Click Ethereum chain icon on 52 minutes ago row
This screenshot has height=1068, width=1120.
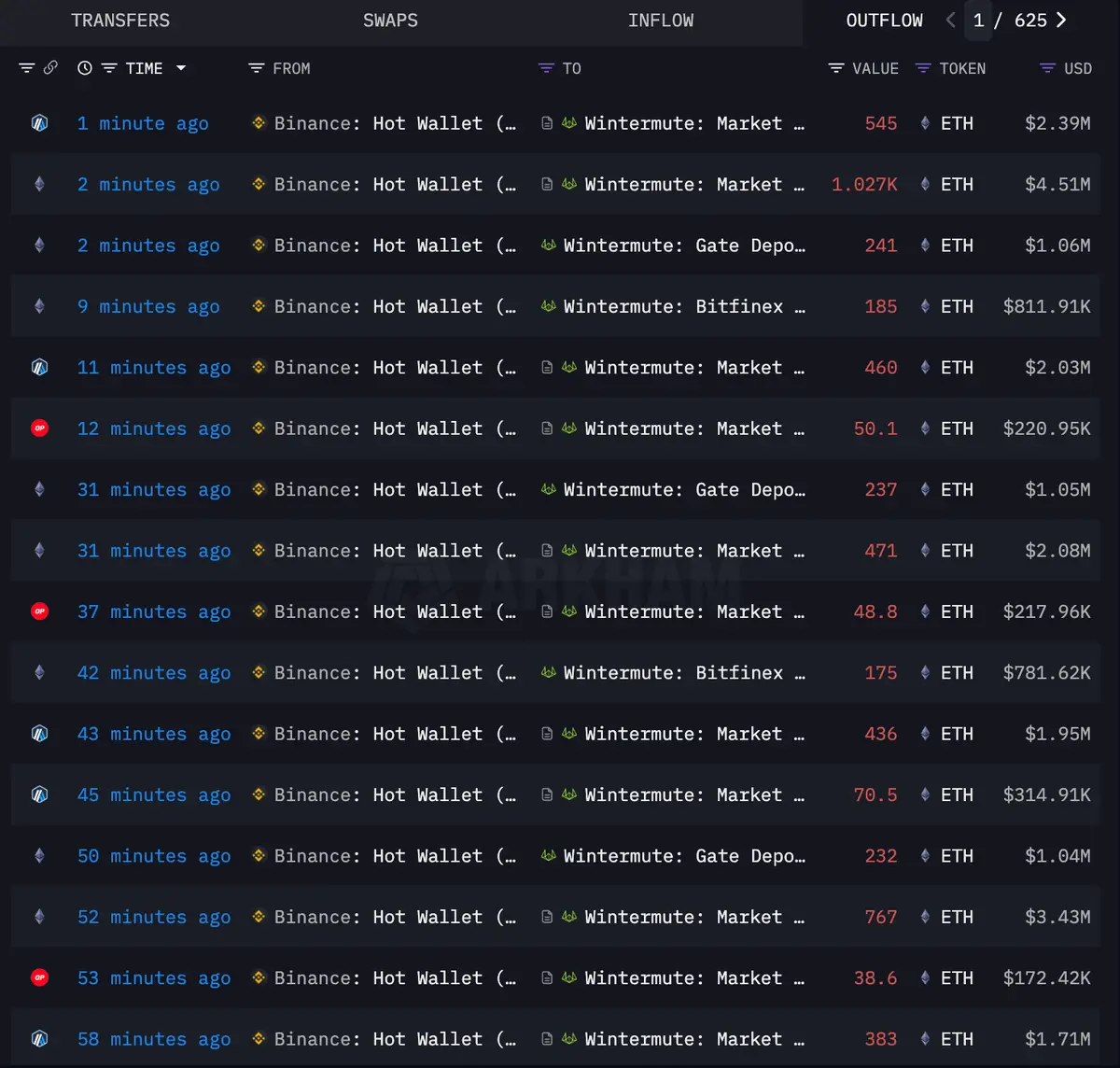(x=39, y=917)
